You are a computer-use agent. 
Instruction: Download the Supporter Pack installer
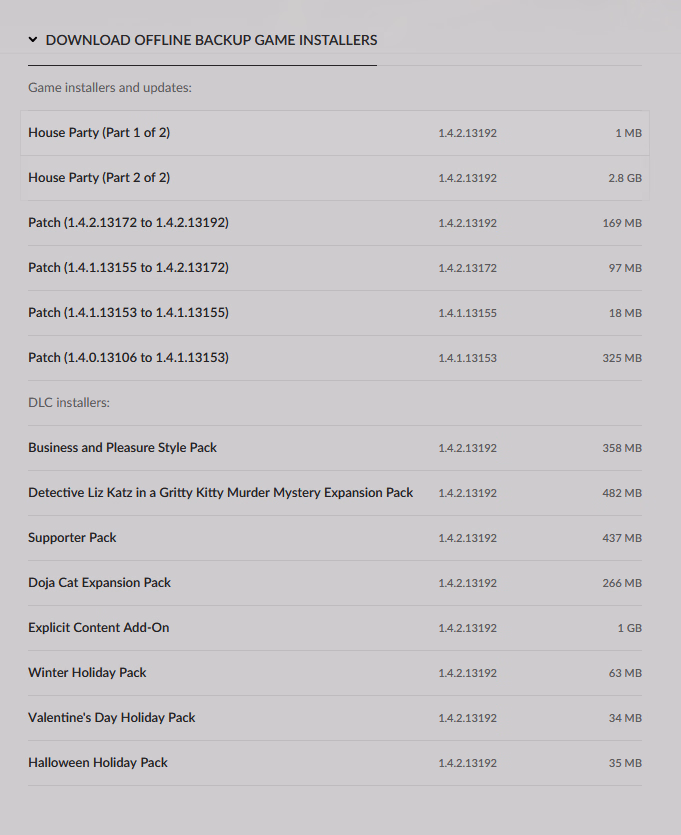(x=72, y=538)
